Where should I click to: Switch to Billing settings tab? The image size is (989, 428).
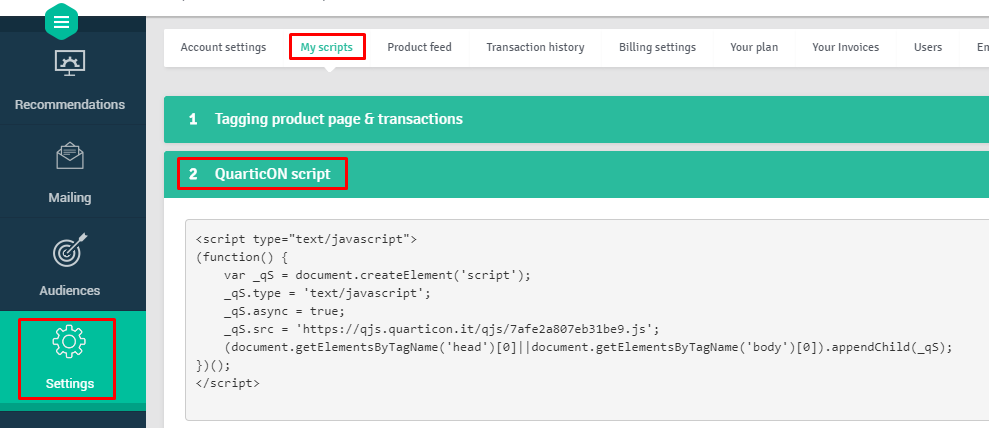[657, 47]
